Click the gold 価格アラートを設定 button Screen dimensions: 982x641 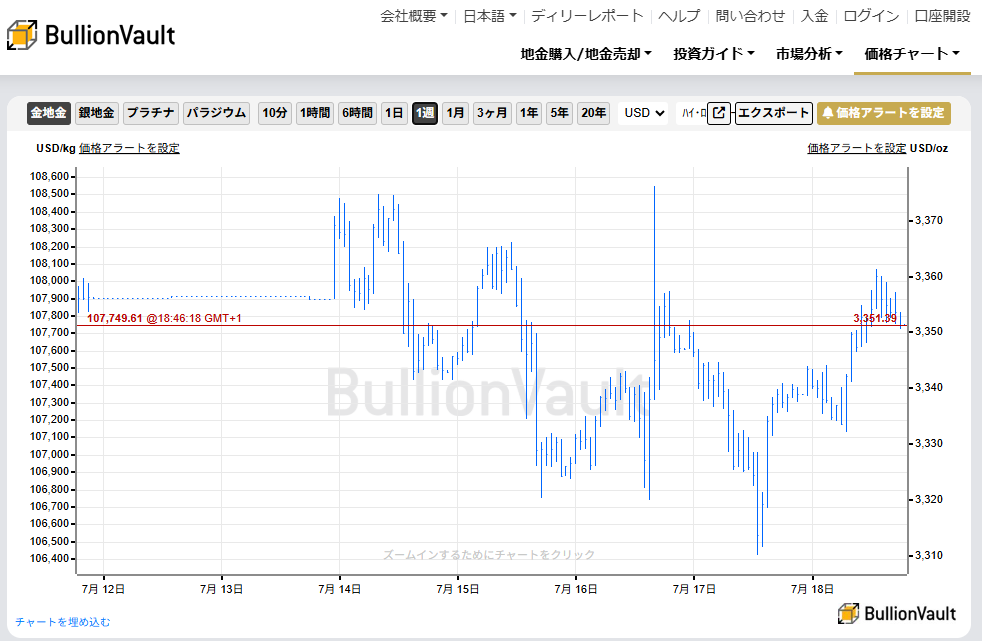coord(884,113)
